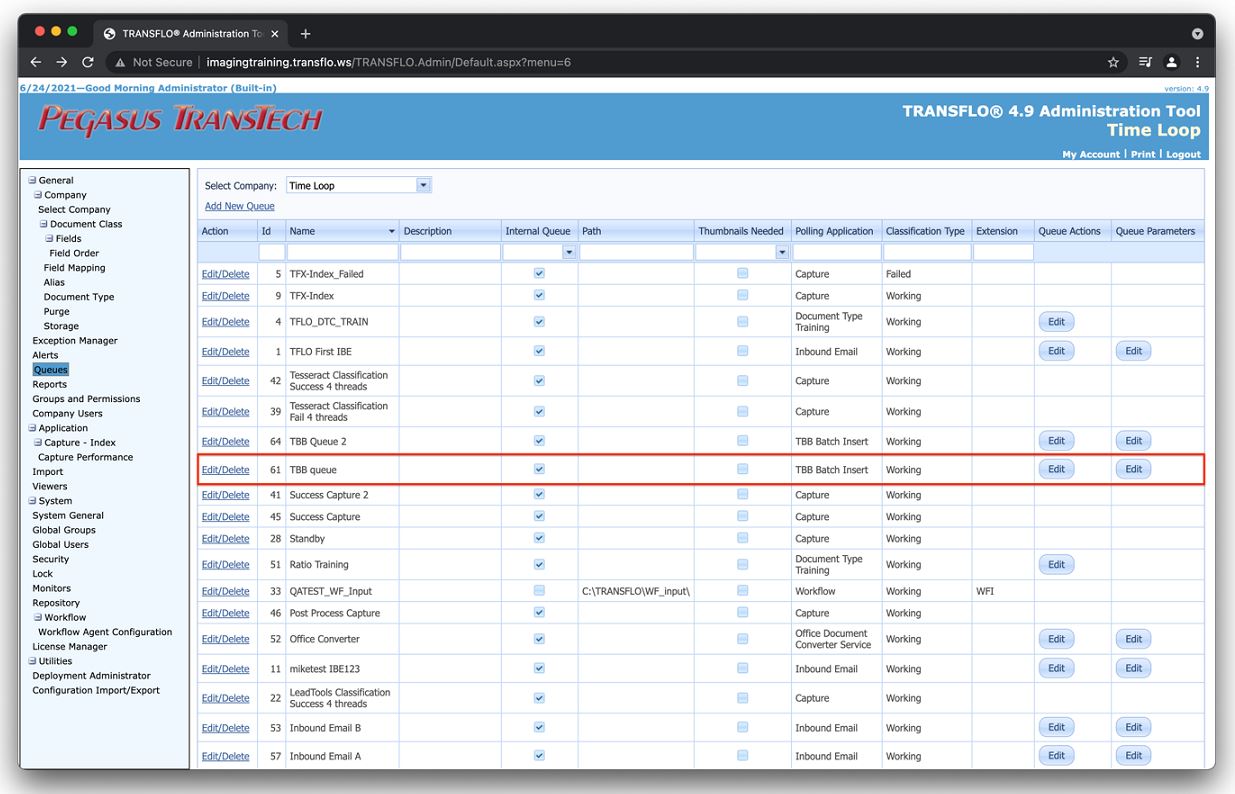Click Queue Actions Edit for TFLO_DTC_TRAIN
This screenshot has width=1235, height=794.
(x=1056, y=322)
